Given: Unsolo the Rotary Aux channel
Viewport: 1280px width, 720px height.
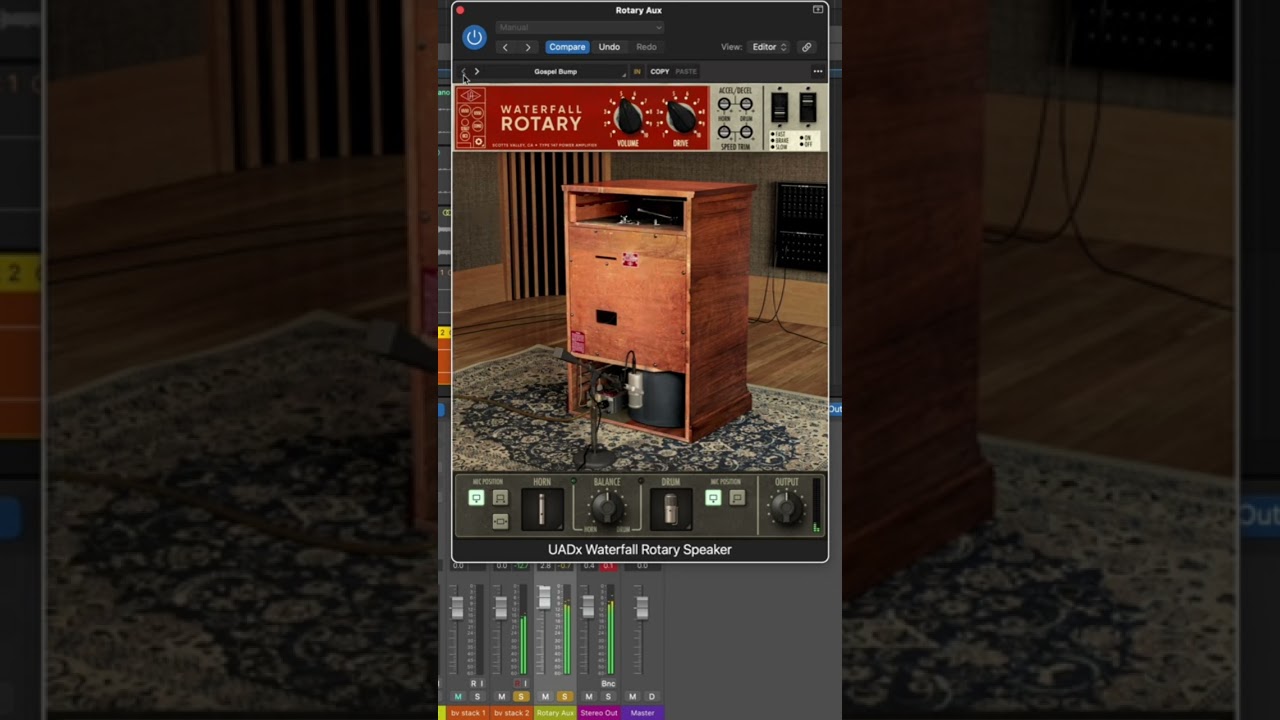Looking at the screenshot, I should pyautogui.click(x=564, y=696).
